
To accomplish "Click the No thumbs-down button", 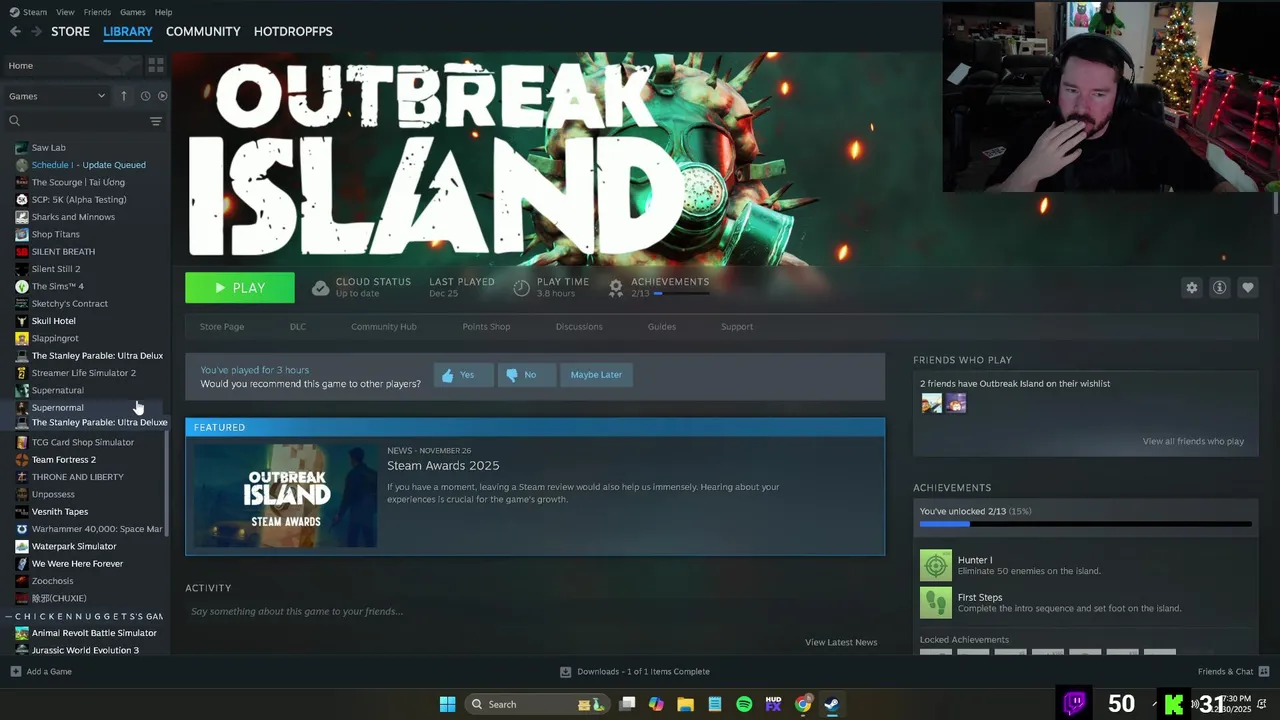I will point(526,375).
